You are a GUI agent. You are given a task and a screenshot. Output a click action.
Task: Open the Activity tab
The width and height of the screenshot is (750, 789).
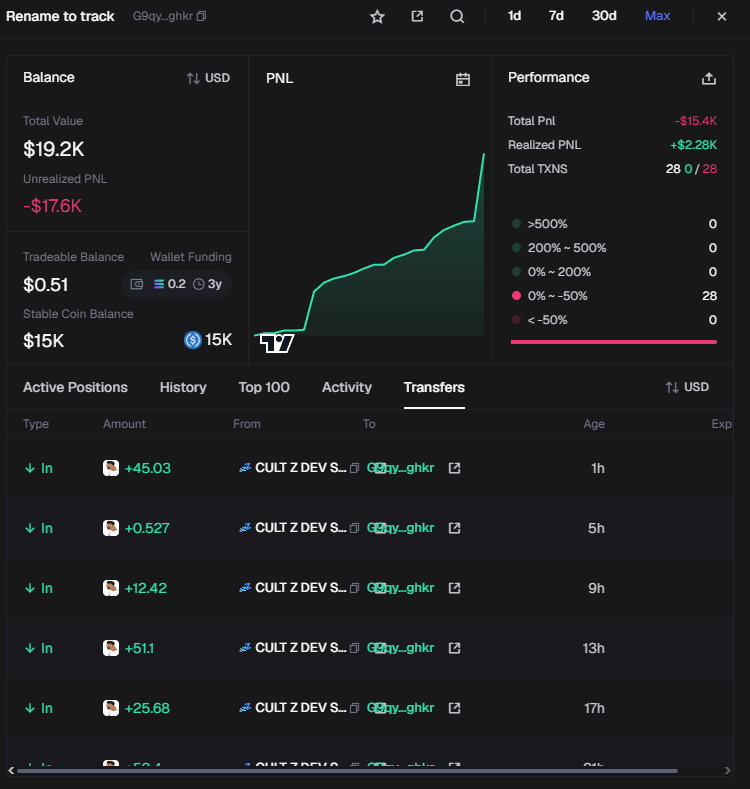click(347, 387)
